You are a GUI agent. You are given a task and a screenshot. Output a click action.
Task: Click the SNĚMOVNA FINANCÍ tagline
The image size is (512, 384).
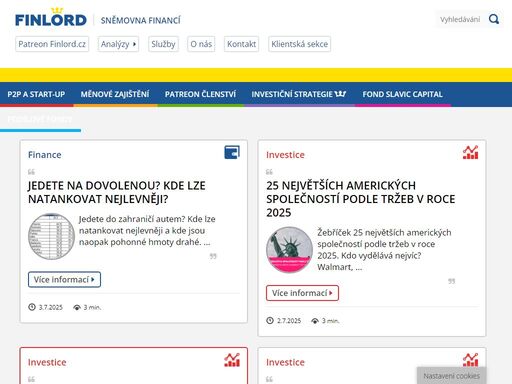tap(140, 20)
